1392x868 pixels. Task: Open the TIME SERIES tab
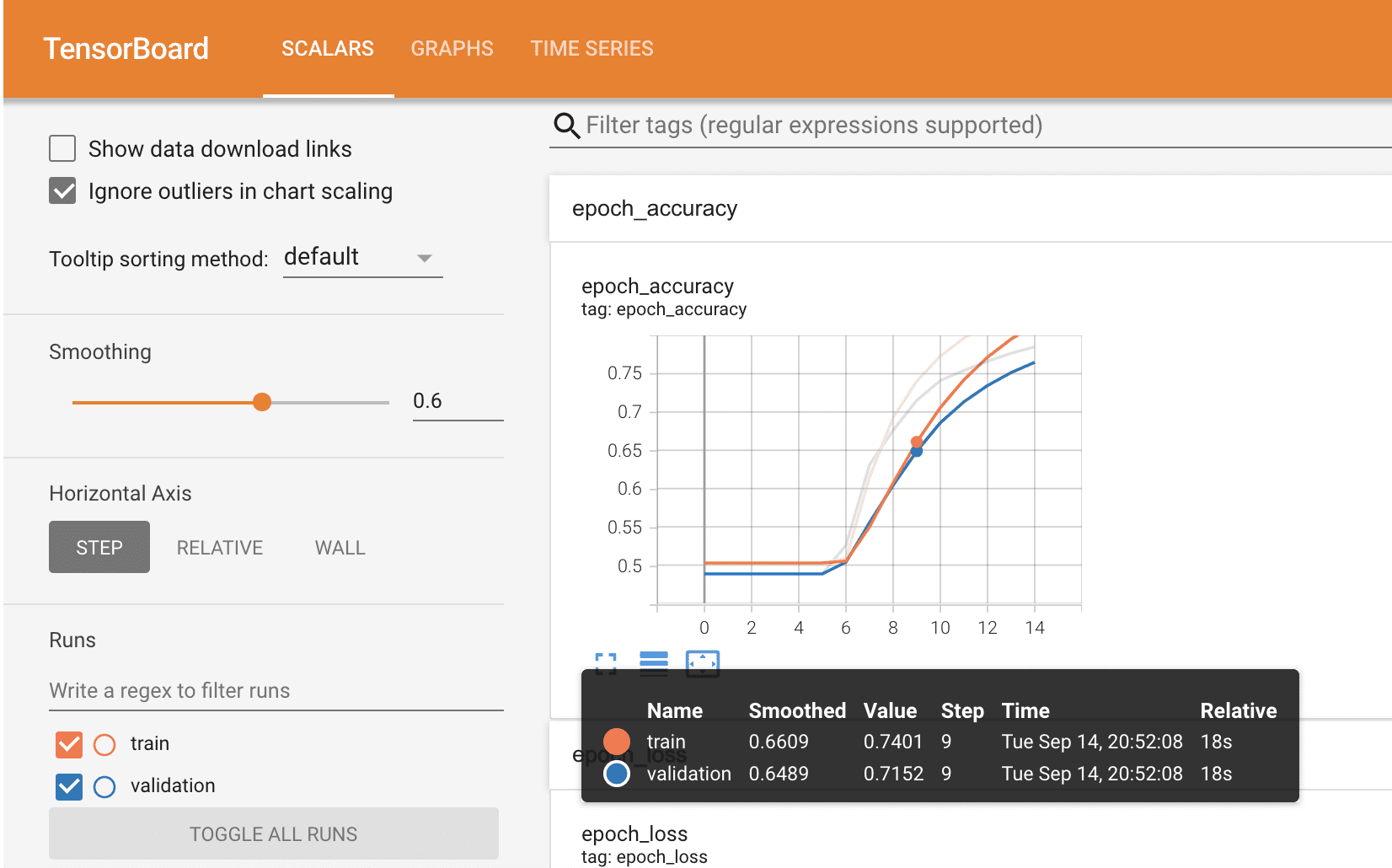click(592, 49)
